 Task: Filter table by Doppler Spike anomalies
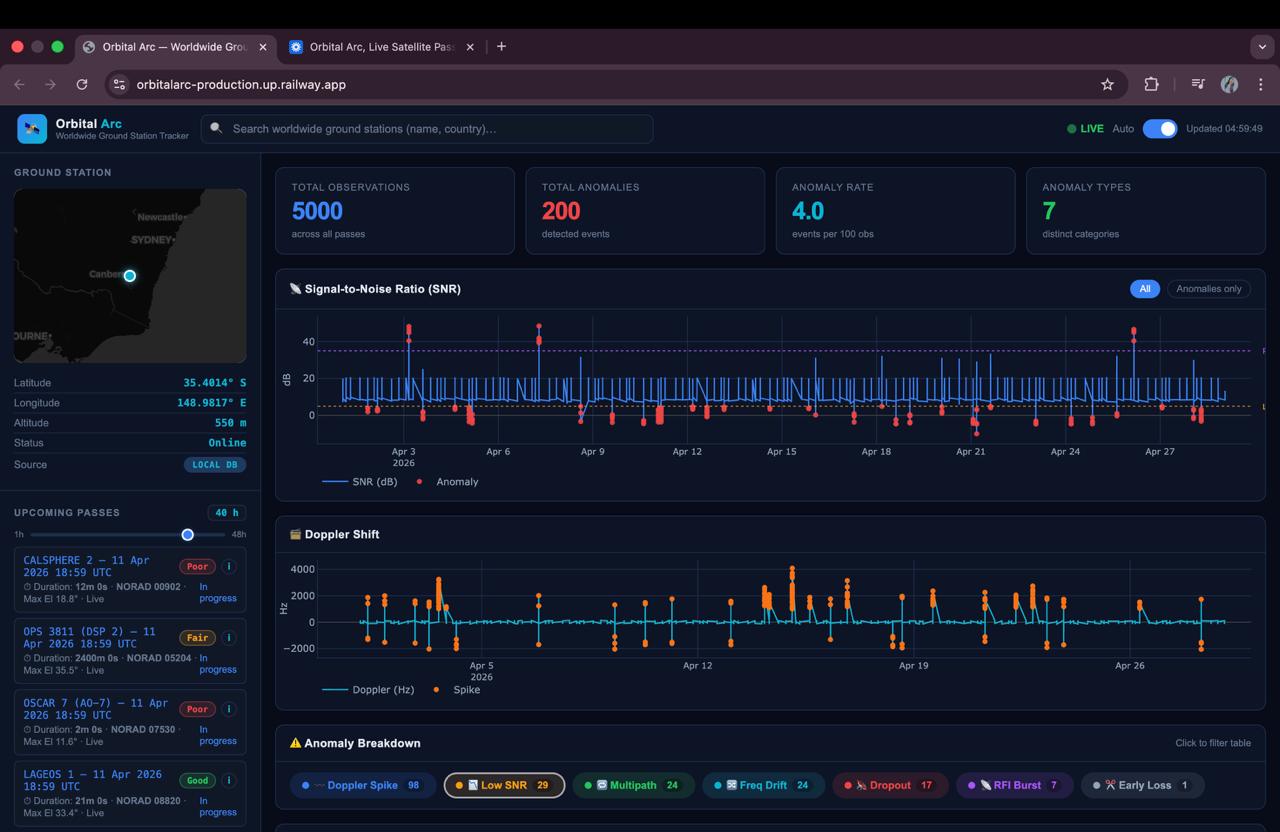pyautogui.click(x=363, y=785)
